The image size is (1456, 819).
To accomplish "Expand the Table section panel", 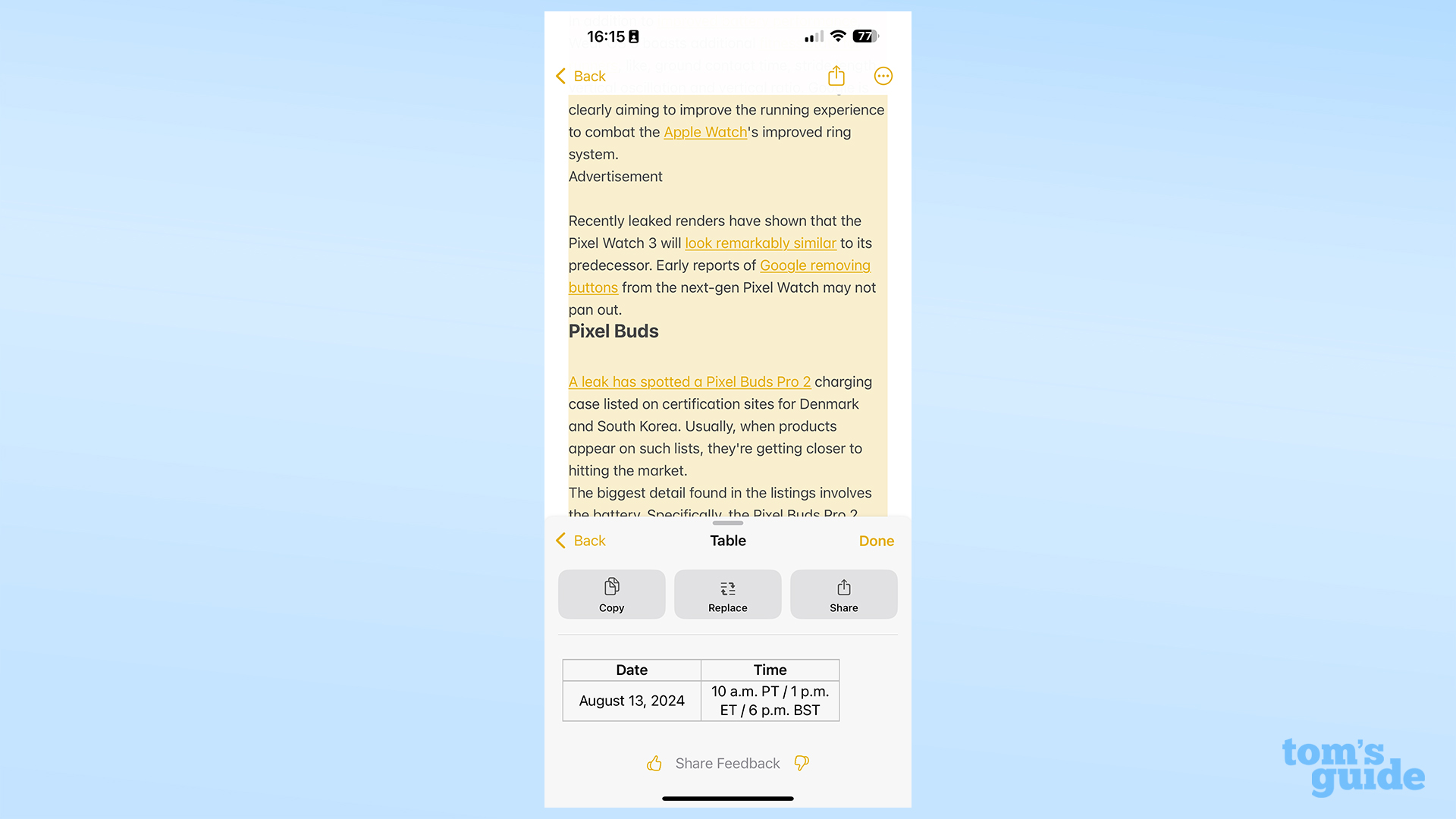I will [x=727, y=521].
